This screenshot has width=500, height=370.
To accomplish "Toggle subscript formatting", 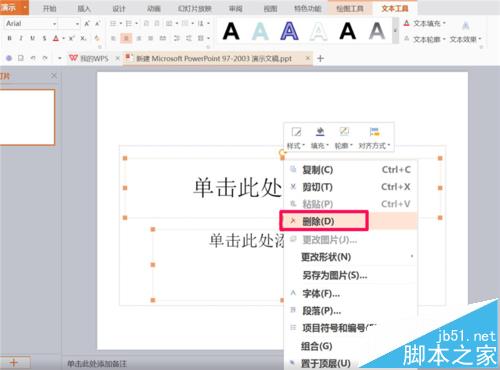I will click(x=83, y=38).
